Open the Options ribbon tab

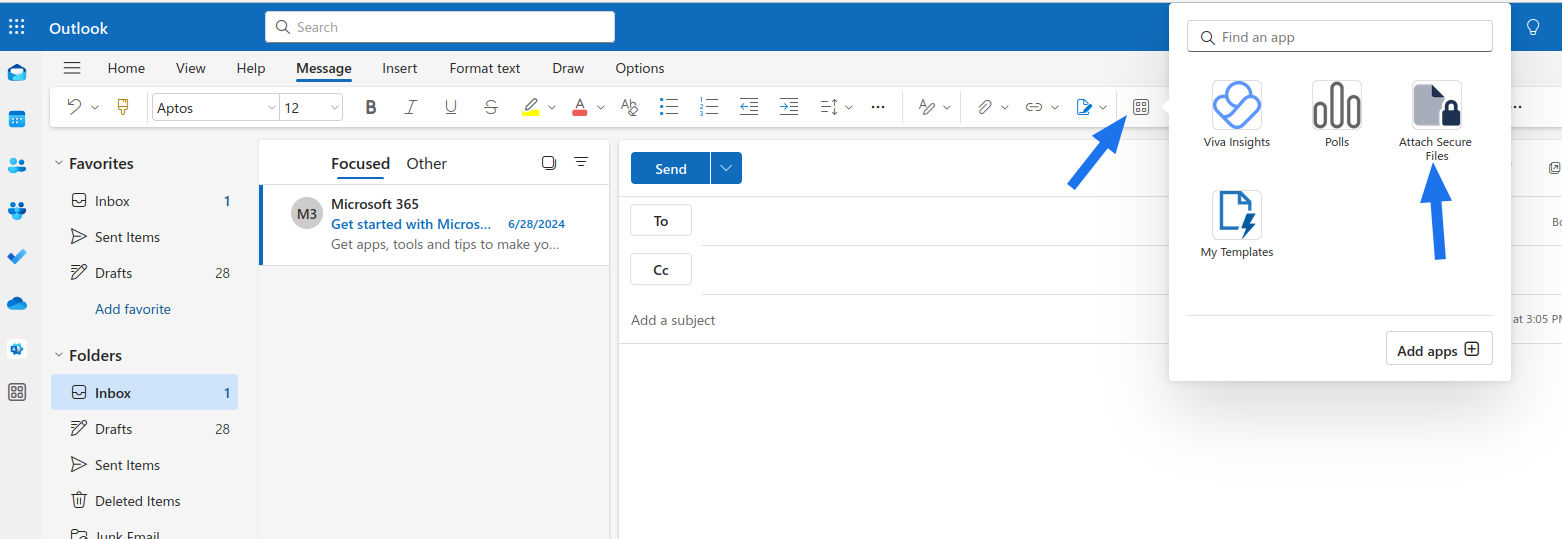pyautogui.click(x=640, y=68)
